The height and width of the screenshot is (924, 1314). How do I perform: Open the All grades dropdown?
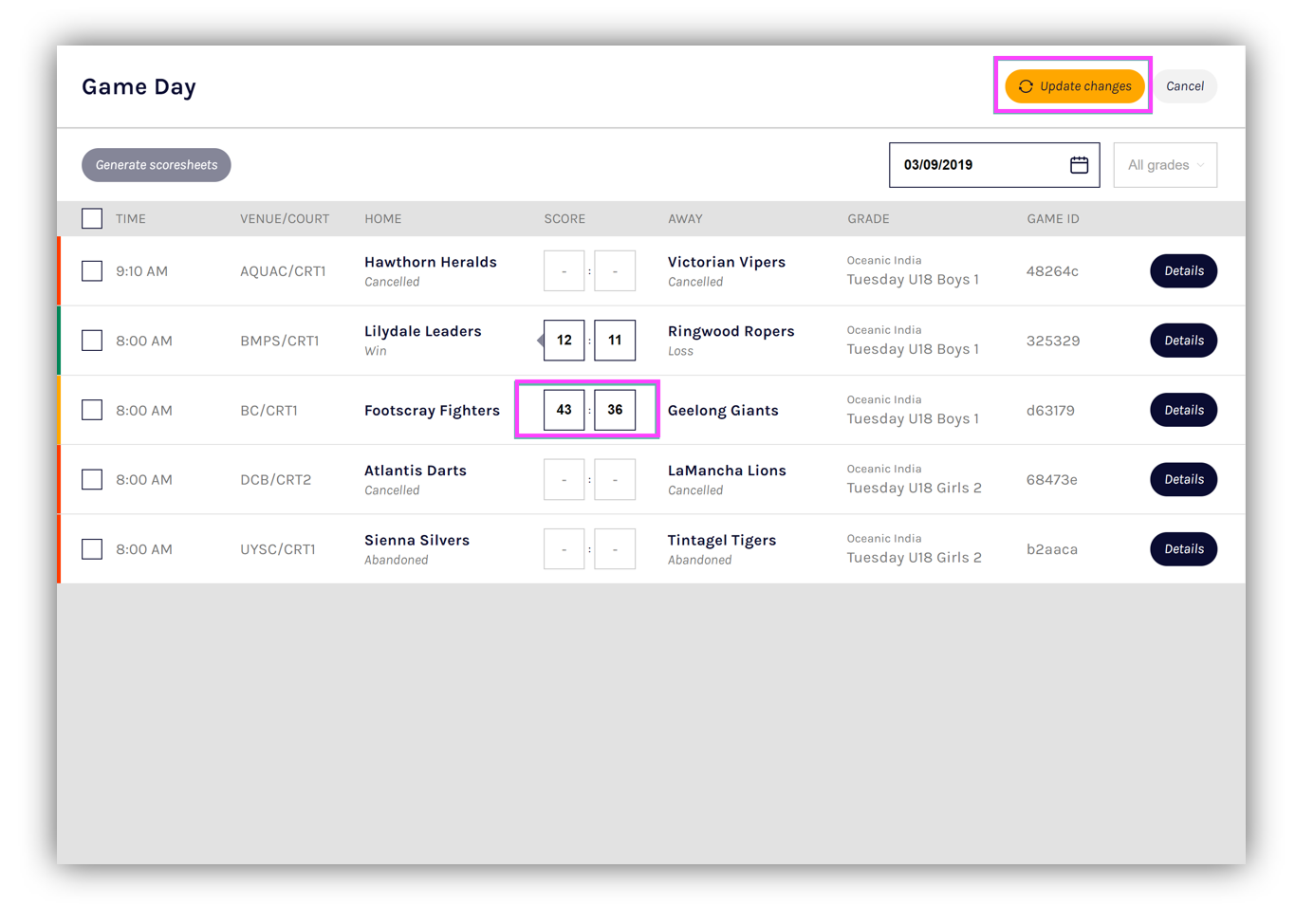coord(1164,165)
